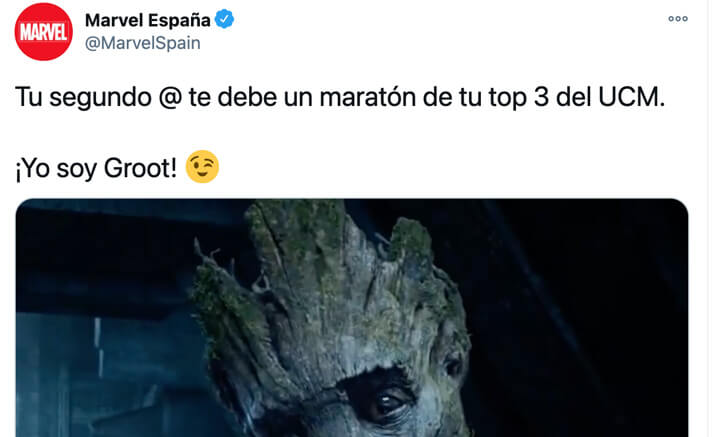The image size is (720, 437).
Task: Click the blue verified checkmark badge
Action: pyautogui.click(x=225, y=20)
